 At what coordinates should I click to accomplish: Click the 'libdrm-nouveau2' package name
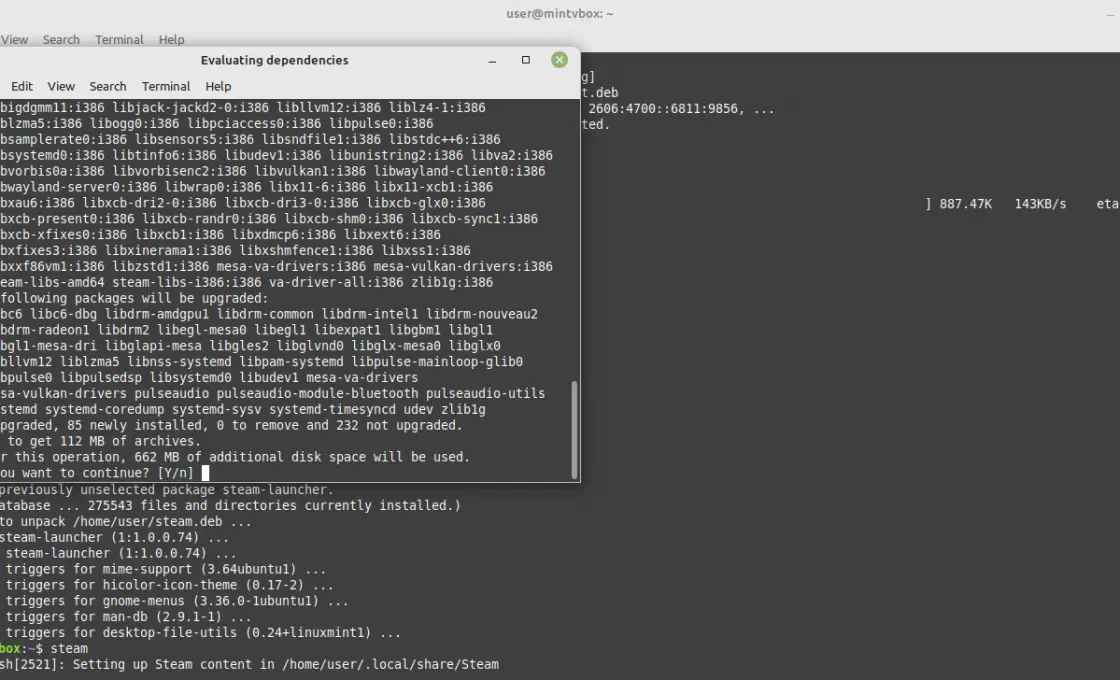pyautogui.click(x=482, y=314)
